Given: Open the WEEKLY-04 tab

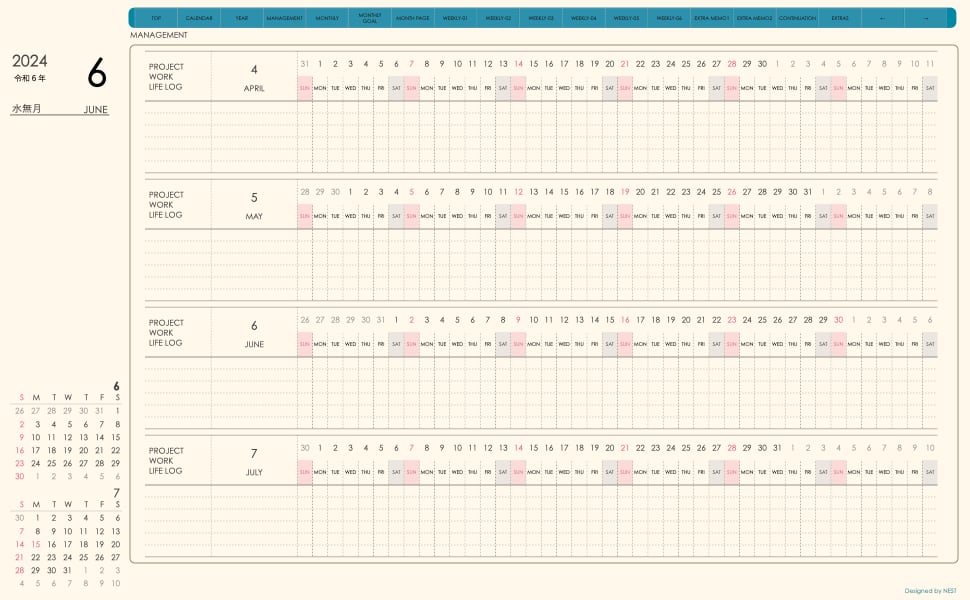Looking at the screenshot, I should [x=583, y=18].
